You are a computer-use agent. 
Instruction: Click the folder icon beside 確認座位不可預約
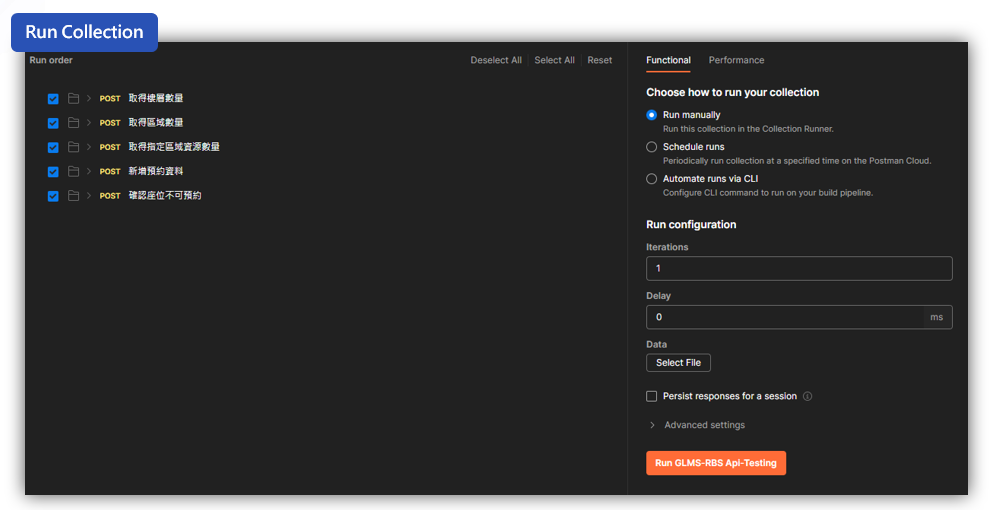[x=74, y=195]
